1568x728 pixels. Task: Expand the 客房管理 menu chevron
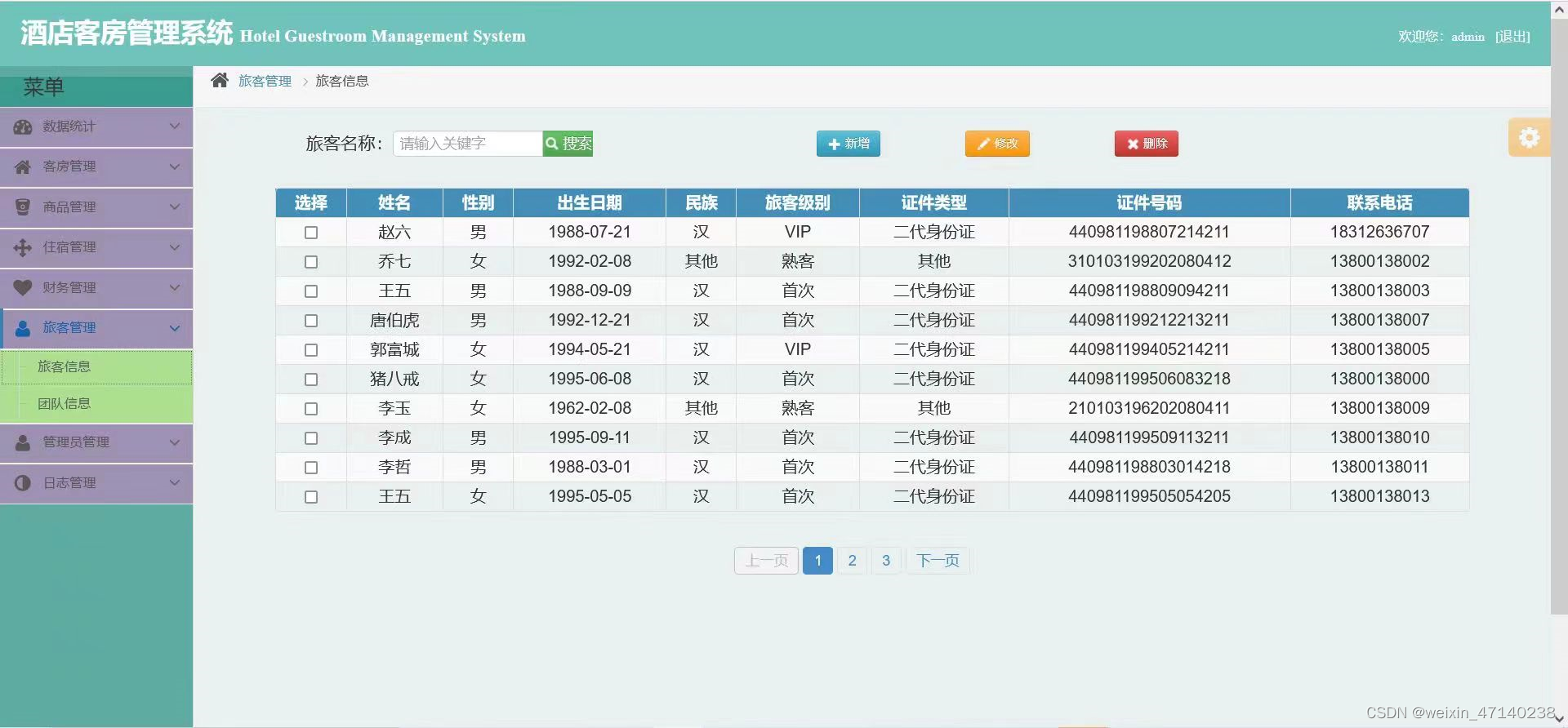pos(174,166)
